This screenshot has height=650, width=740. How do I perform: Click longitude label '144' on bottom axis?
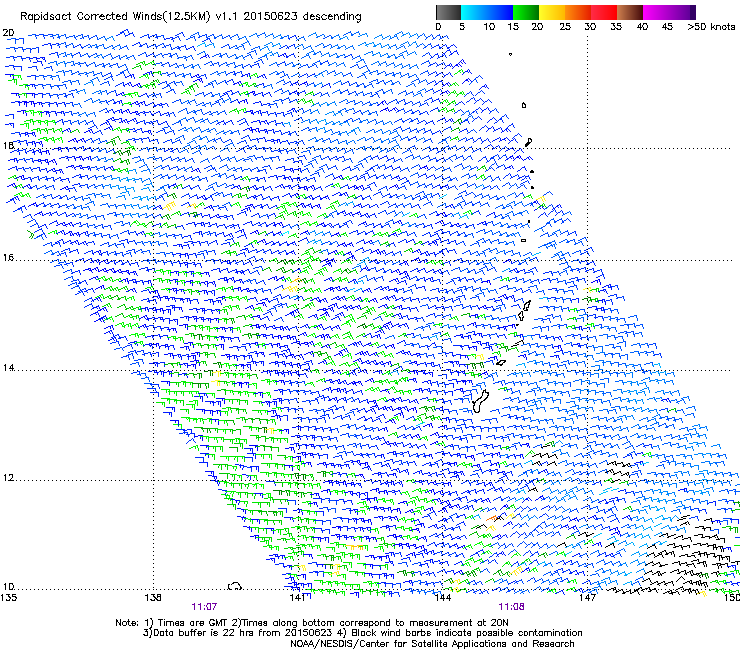tap(443, 598)
